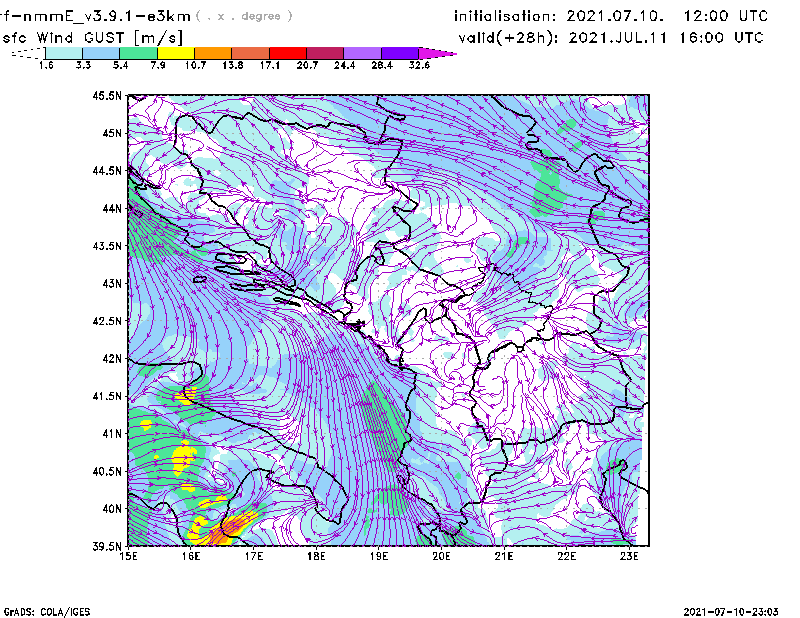Click the "initialisation: 2021.07.10. 12:00 UTC" line

point(611,16)
